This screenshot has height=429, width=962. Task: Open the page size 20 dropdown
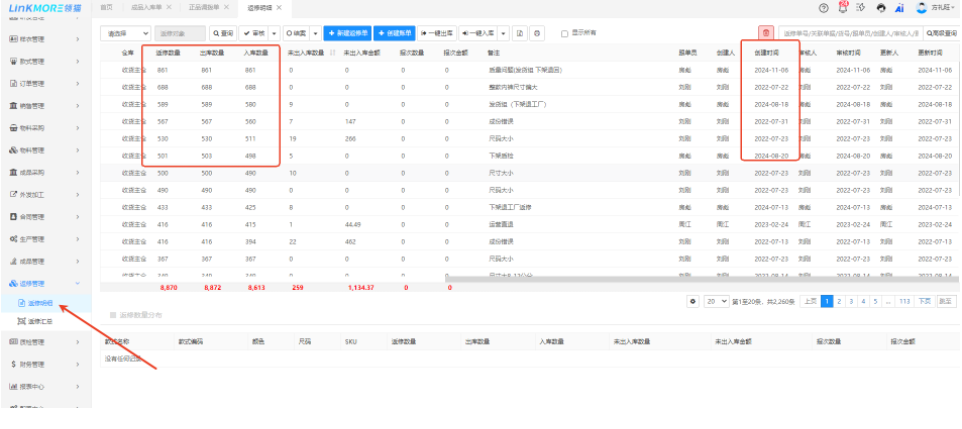(x=716, y=300)
